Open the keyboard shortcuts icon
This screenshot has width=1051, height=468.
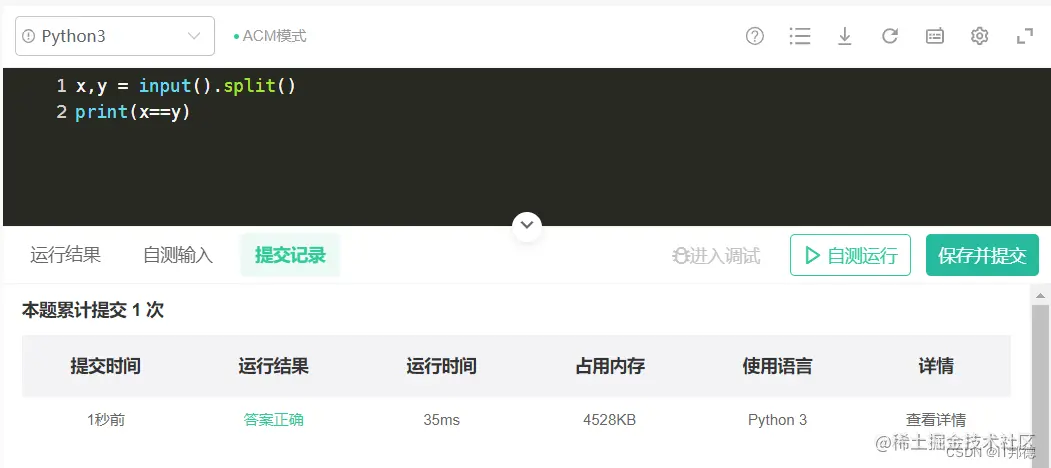[935, 36]
